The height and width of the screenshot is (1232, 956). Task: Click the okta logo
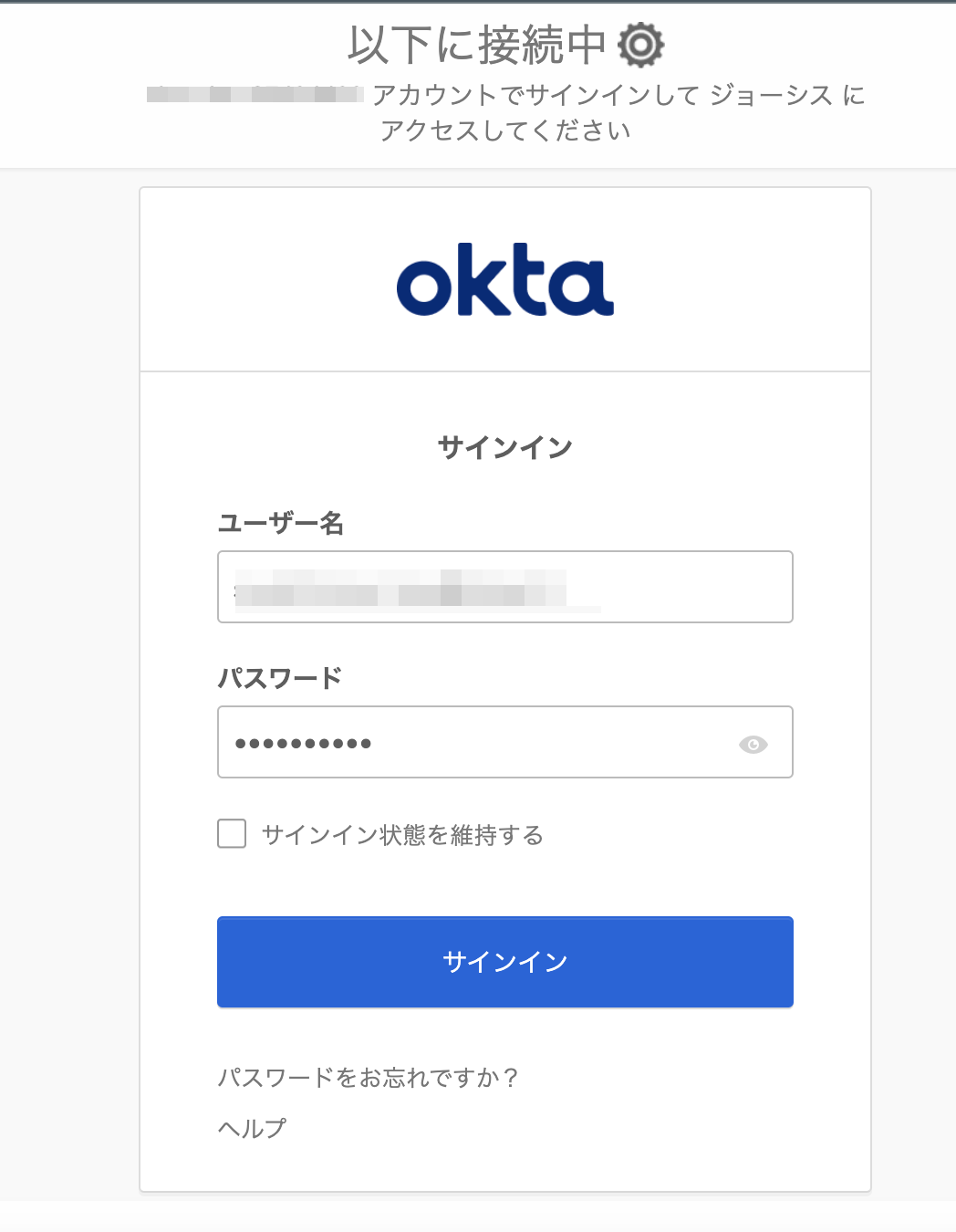click(x=504, y=279)
